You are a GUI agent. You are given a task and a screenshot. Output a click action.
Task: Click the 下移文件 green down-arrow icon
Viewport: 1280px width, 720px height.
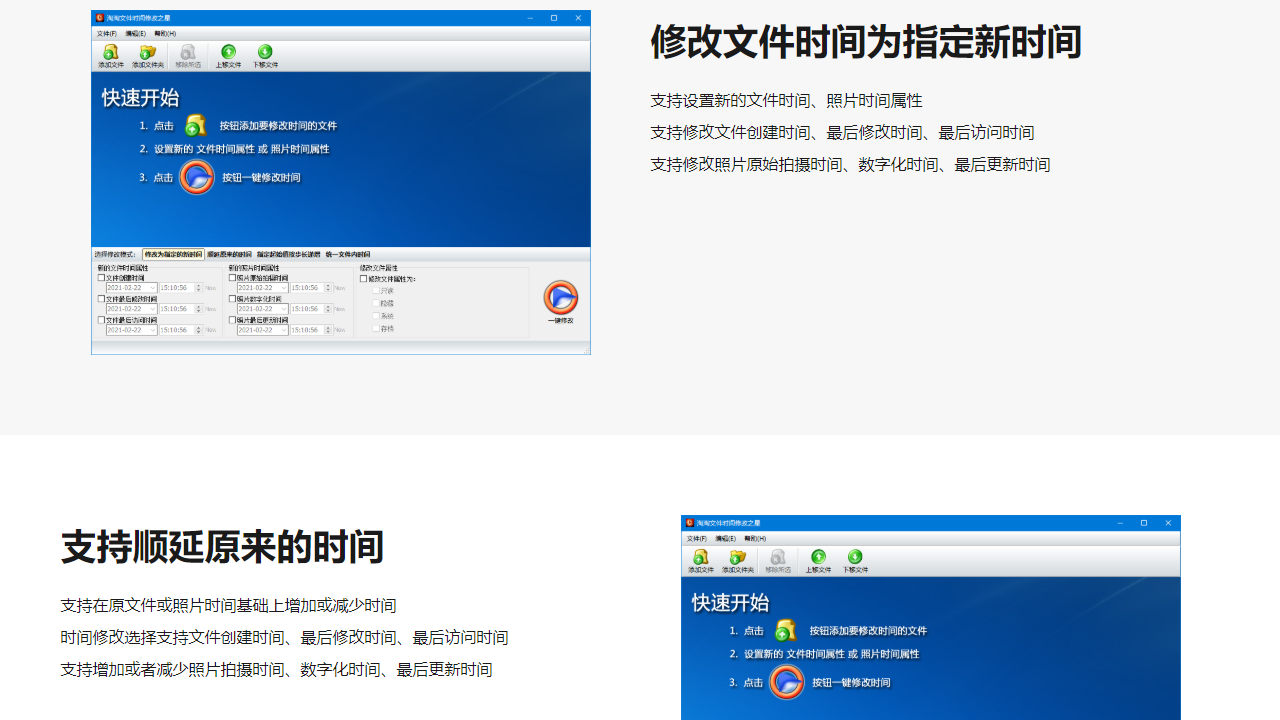click(x=265, y=53)
